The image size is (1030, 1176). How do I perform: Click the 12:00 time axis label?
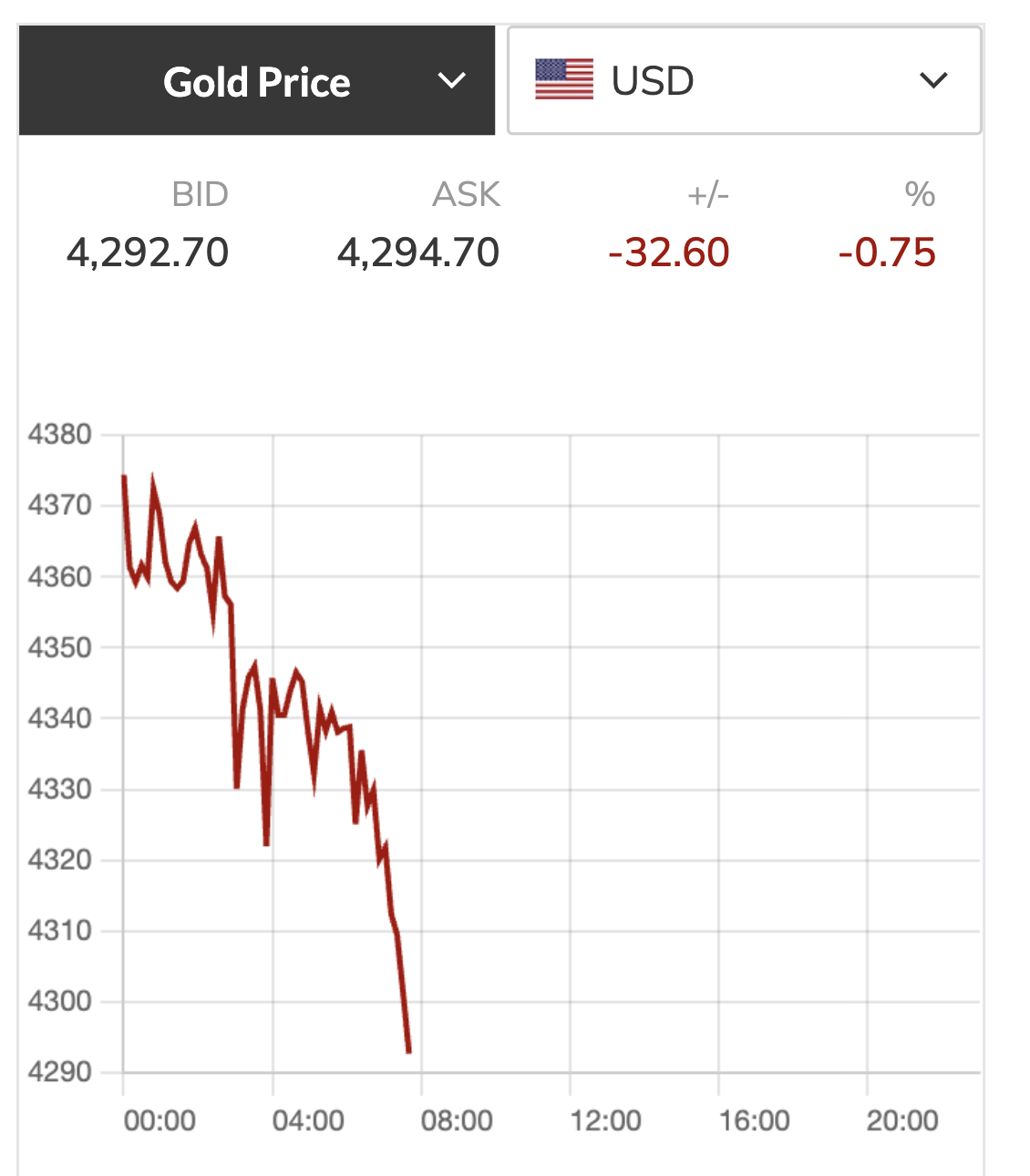(605, 1120)
